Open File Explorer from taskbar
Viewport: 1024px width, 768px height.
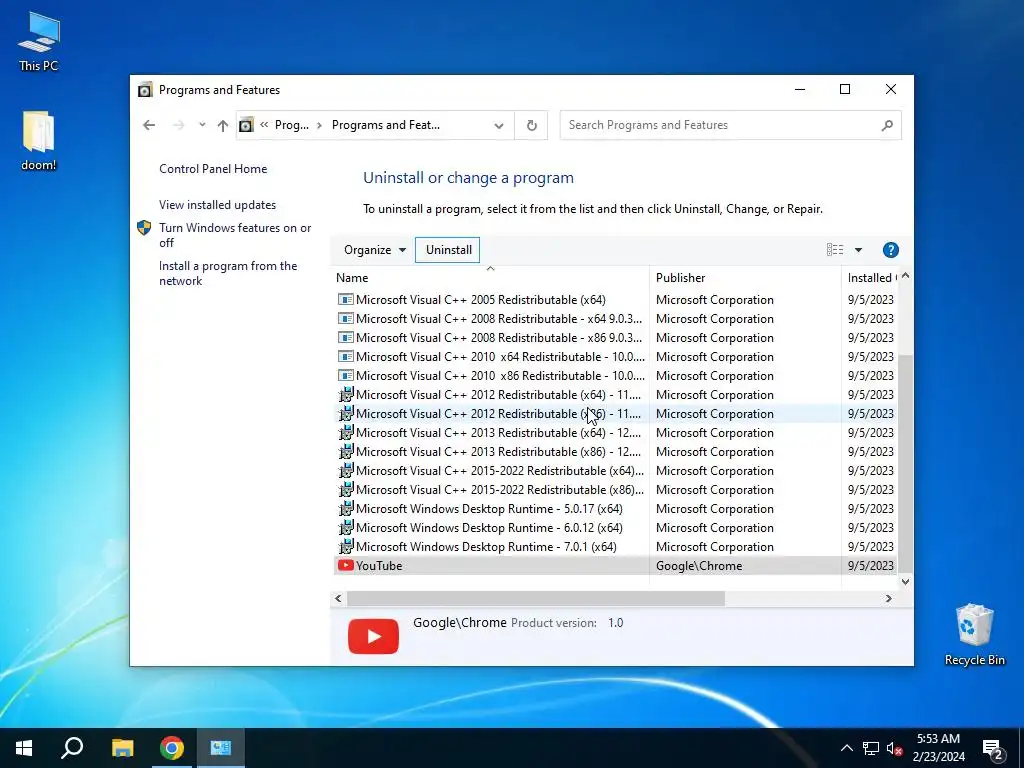[122, 748]
